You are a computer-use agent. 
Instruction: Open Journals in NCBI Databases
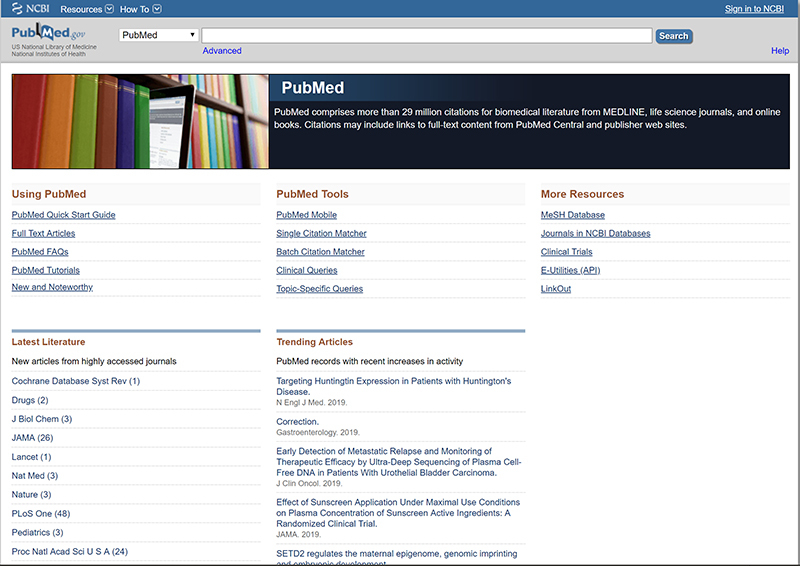click(x=595, y=233)
